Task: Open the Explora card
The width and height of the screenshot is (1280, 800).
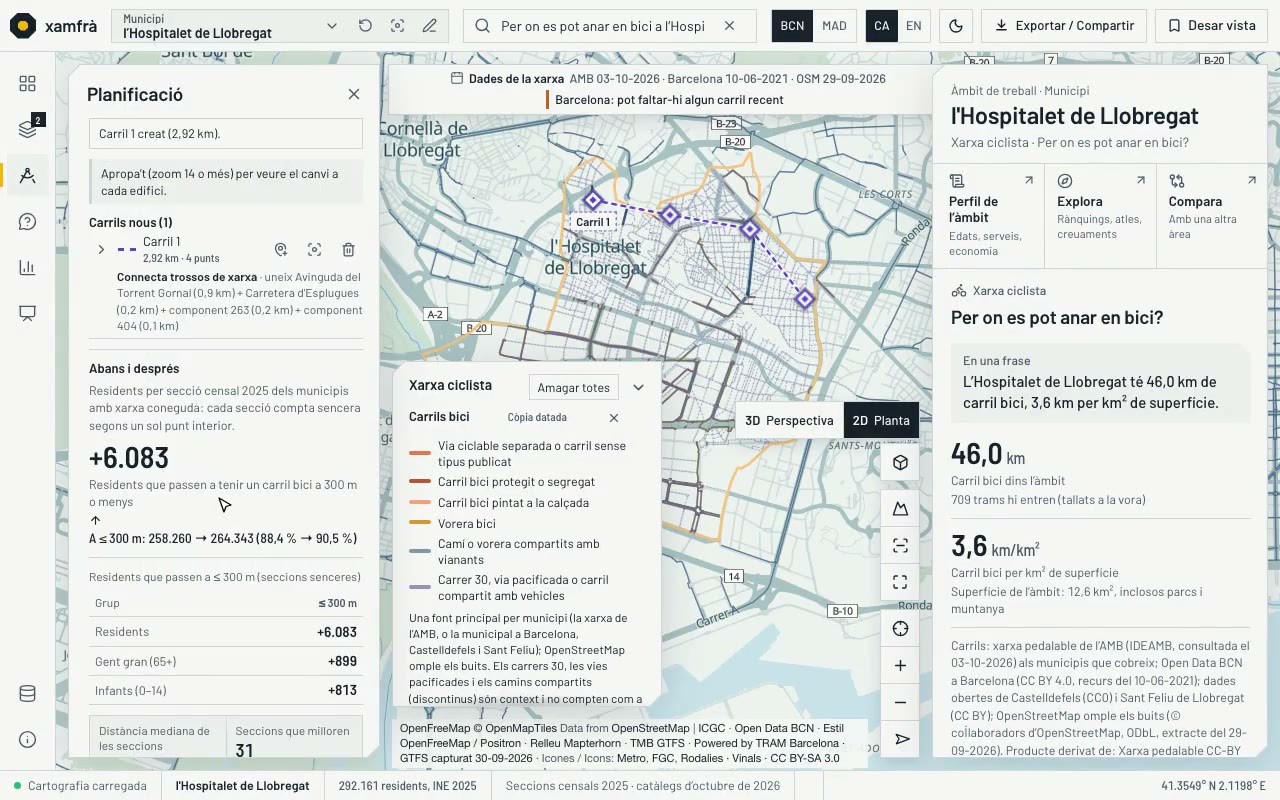Action: tap(1100, 216)
